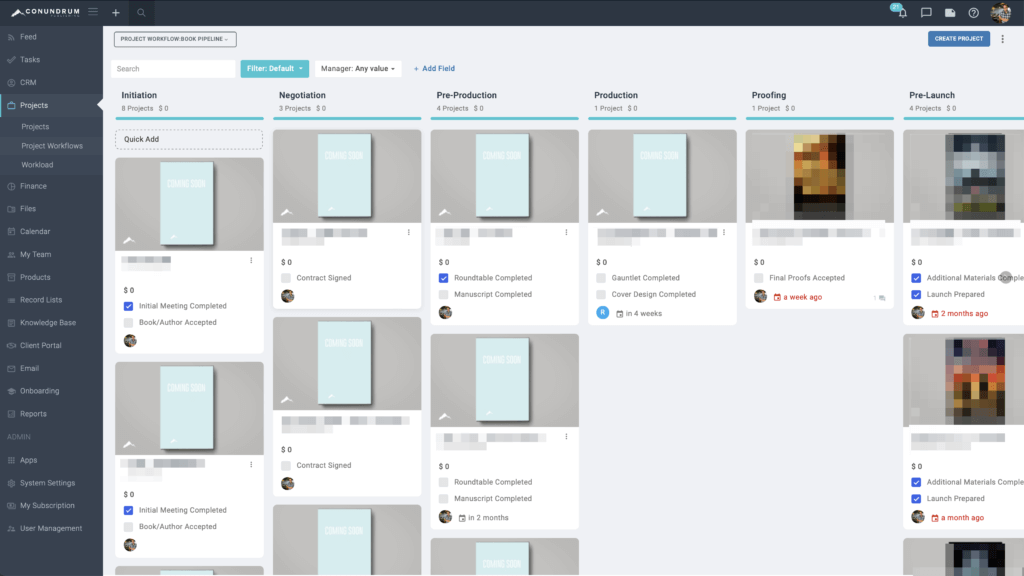Click the R avatar on Production card
This screenshot has width=1024, height=576.
603,313
